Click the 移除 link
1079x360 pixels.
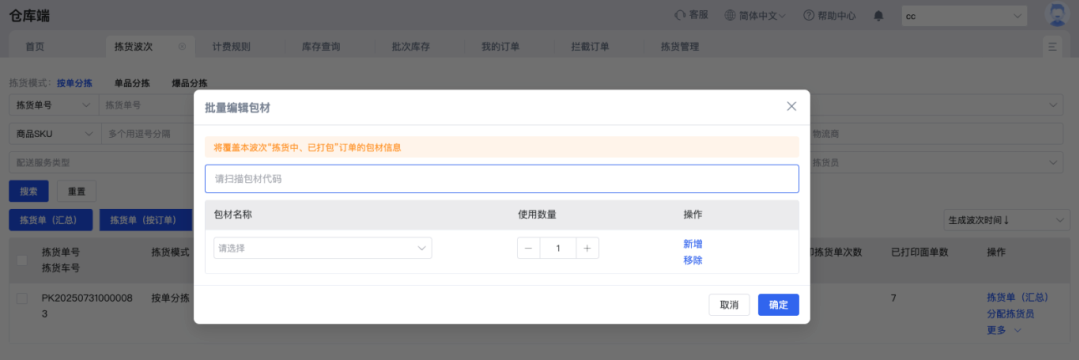point(693,260)
